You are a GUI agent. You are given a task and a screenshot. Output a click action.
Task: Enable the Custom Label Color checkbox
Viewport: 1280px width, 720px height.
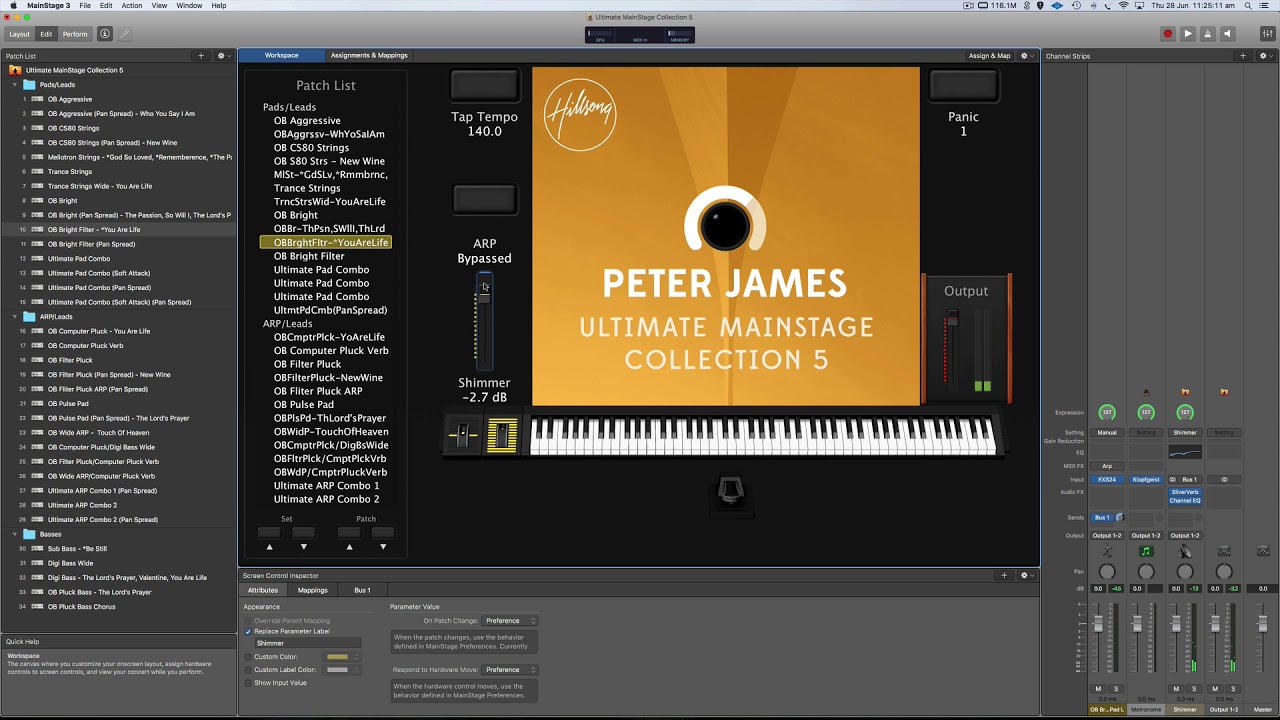point(248,670)
